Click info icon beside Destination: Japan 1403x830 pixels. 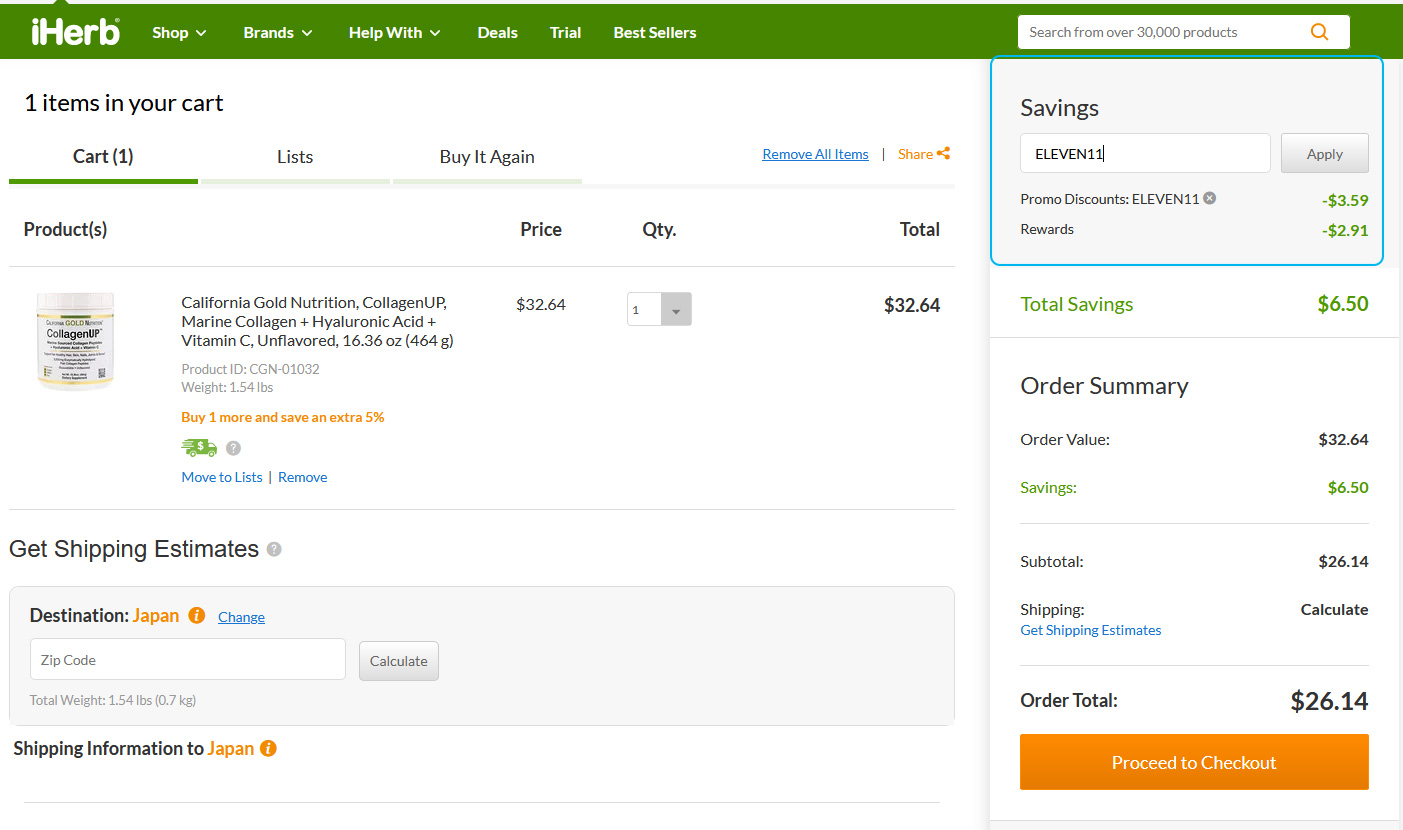[x=197, y=615]
